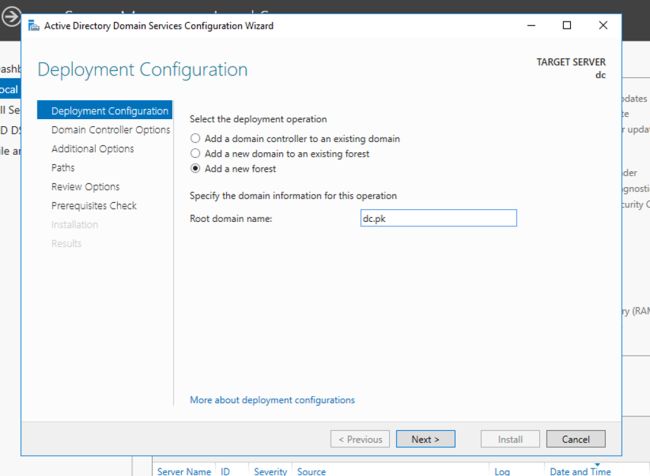Click the 'Root domain name:' label
The image size is (650, 476).
tap(231, 219)
